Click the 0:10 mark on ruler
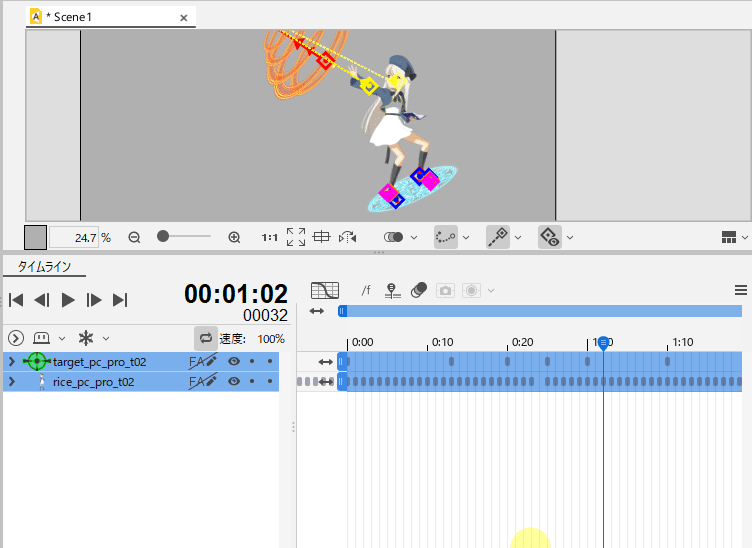752x548 pixels. coord(442,342)
